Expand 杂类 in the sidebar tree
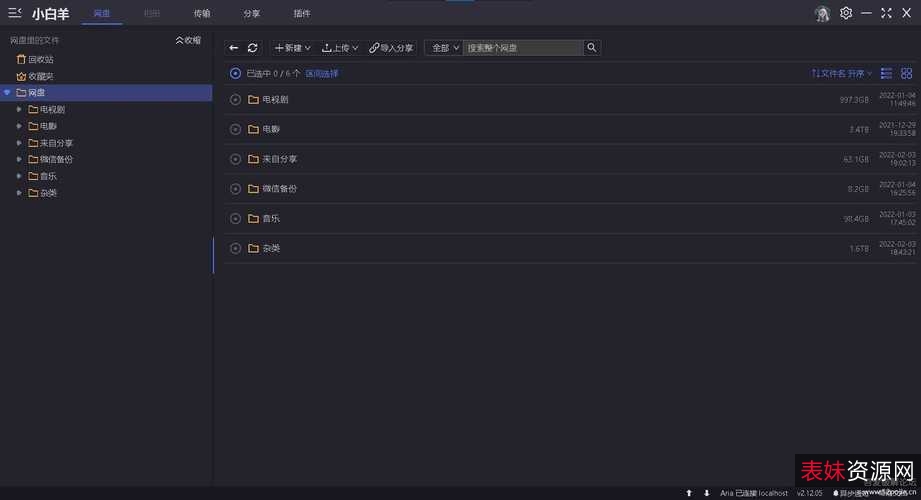 pyautogui.click(x=19, y=193)
